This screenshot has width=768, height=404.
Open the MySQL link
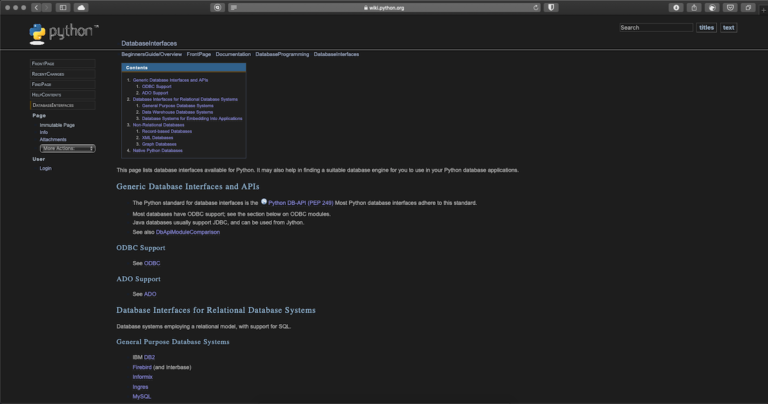(x=142, y=396)
